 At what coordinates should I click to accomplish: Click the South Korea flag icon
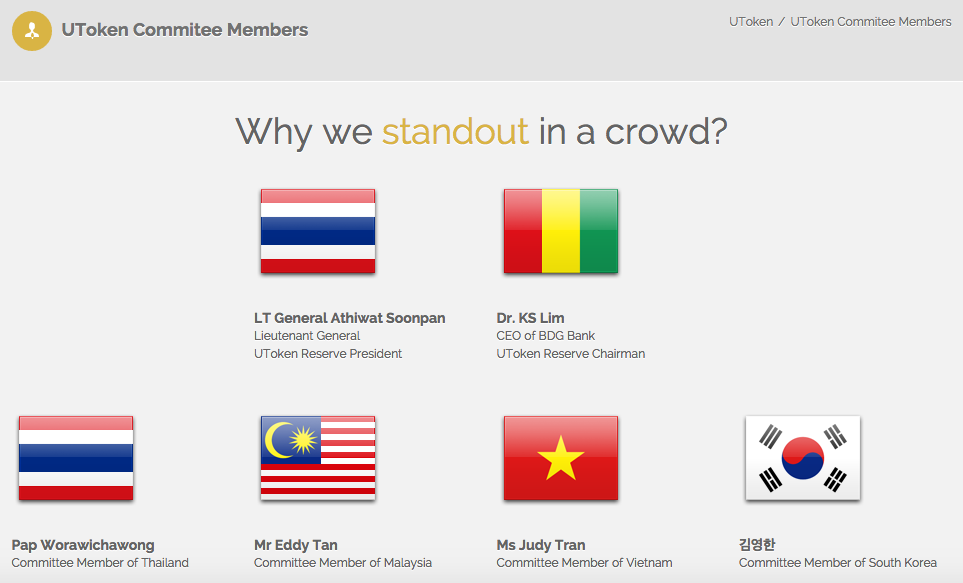pos(802,458)
